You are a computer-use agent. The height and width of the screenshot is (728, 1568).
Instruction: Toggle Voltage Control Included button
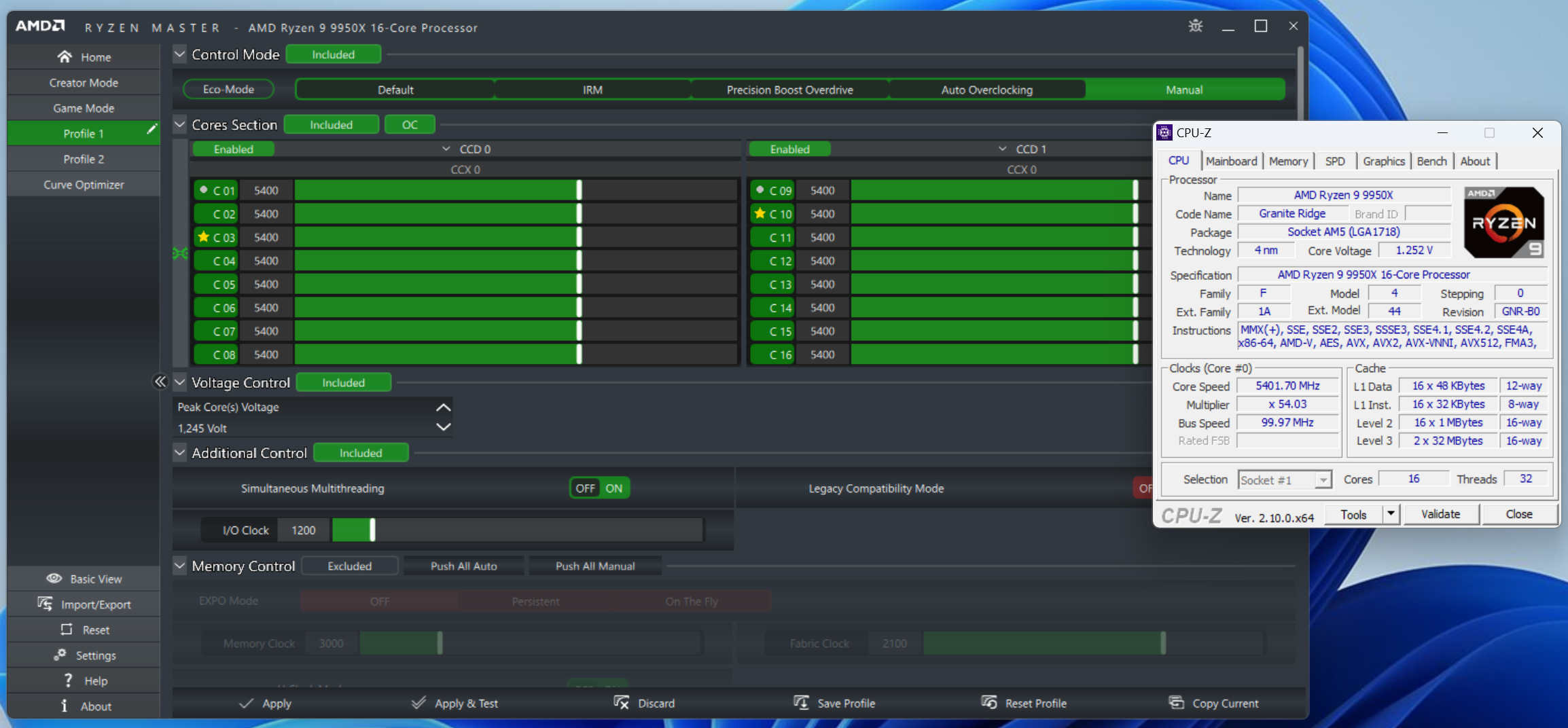point(343,382)
